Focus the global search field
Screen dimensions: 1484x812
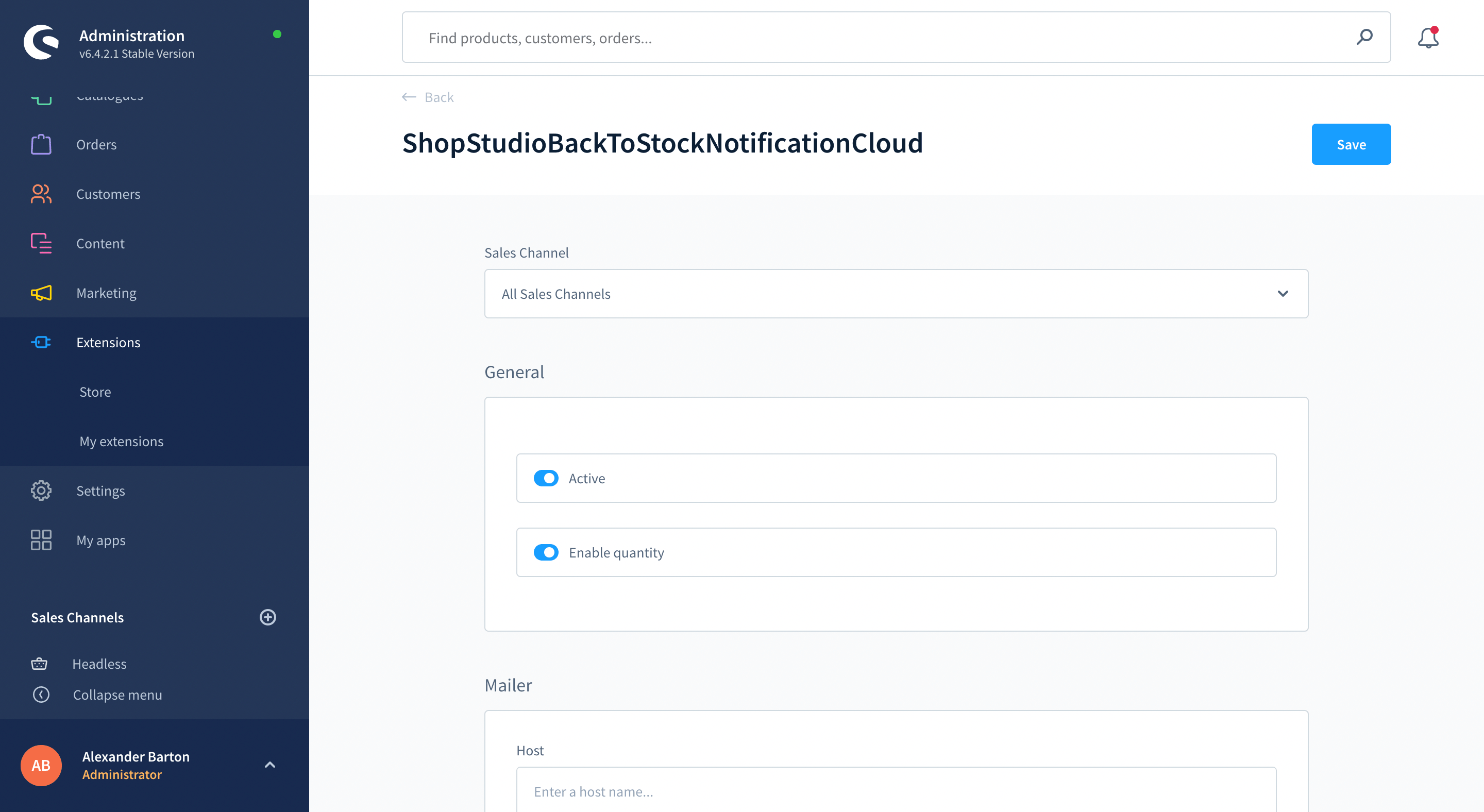pyautogui.click(x=897, y=38)
